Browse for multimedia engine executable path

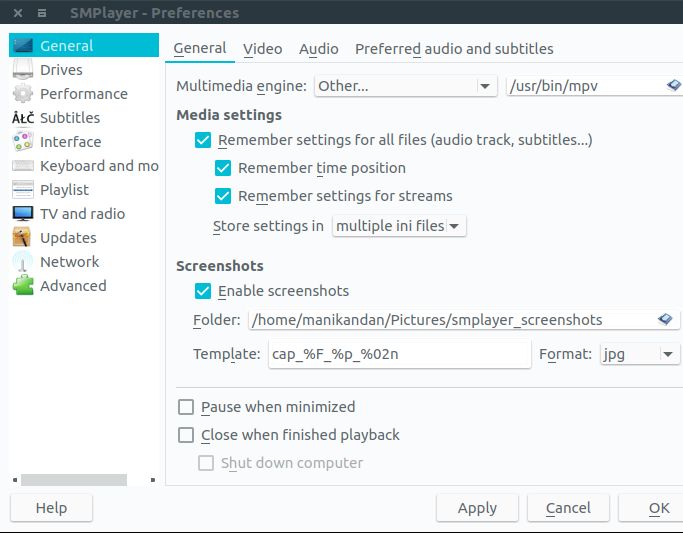(x=673, y=85)
